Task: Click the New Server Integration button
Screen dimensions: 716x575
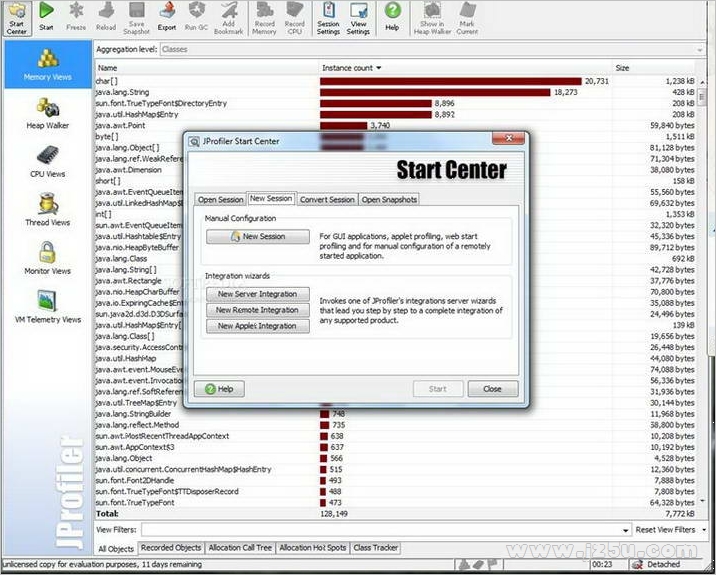Action: tap(258, 294)
